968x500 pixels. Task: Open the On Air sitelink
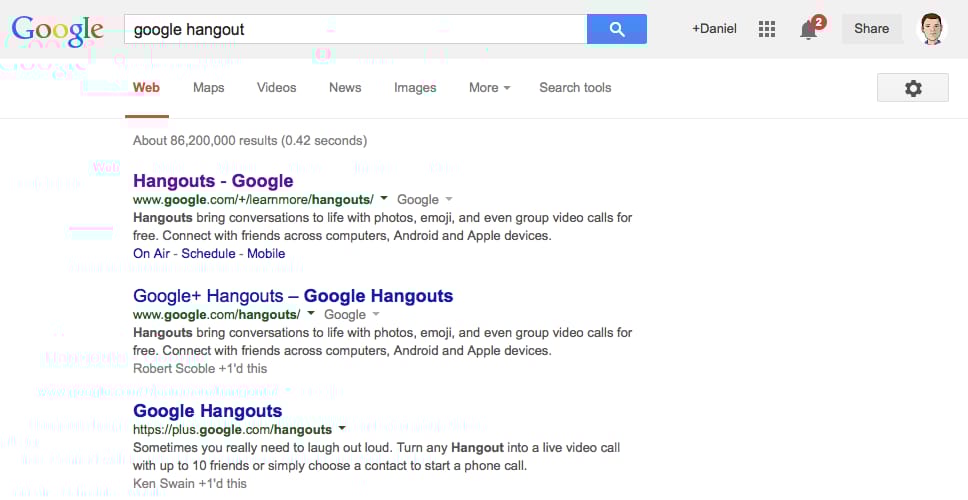click(151, 253)
